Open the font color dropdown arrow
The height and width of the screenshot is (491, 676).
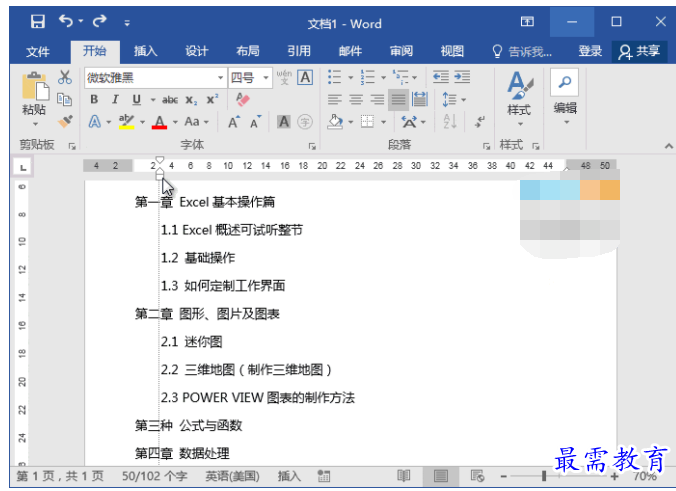pyautogui.click(x=175, y=122)
